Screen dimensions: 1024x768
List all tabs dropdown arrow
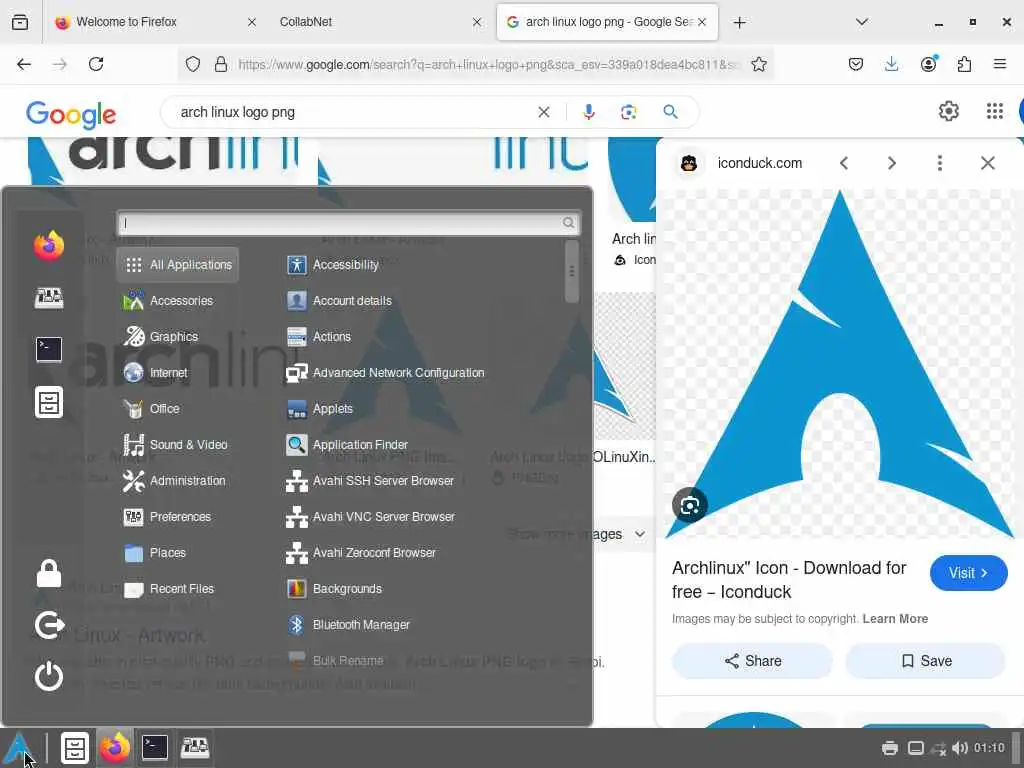point(861,22)
